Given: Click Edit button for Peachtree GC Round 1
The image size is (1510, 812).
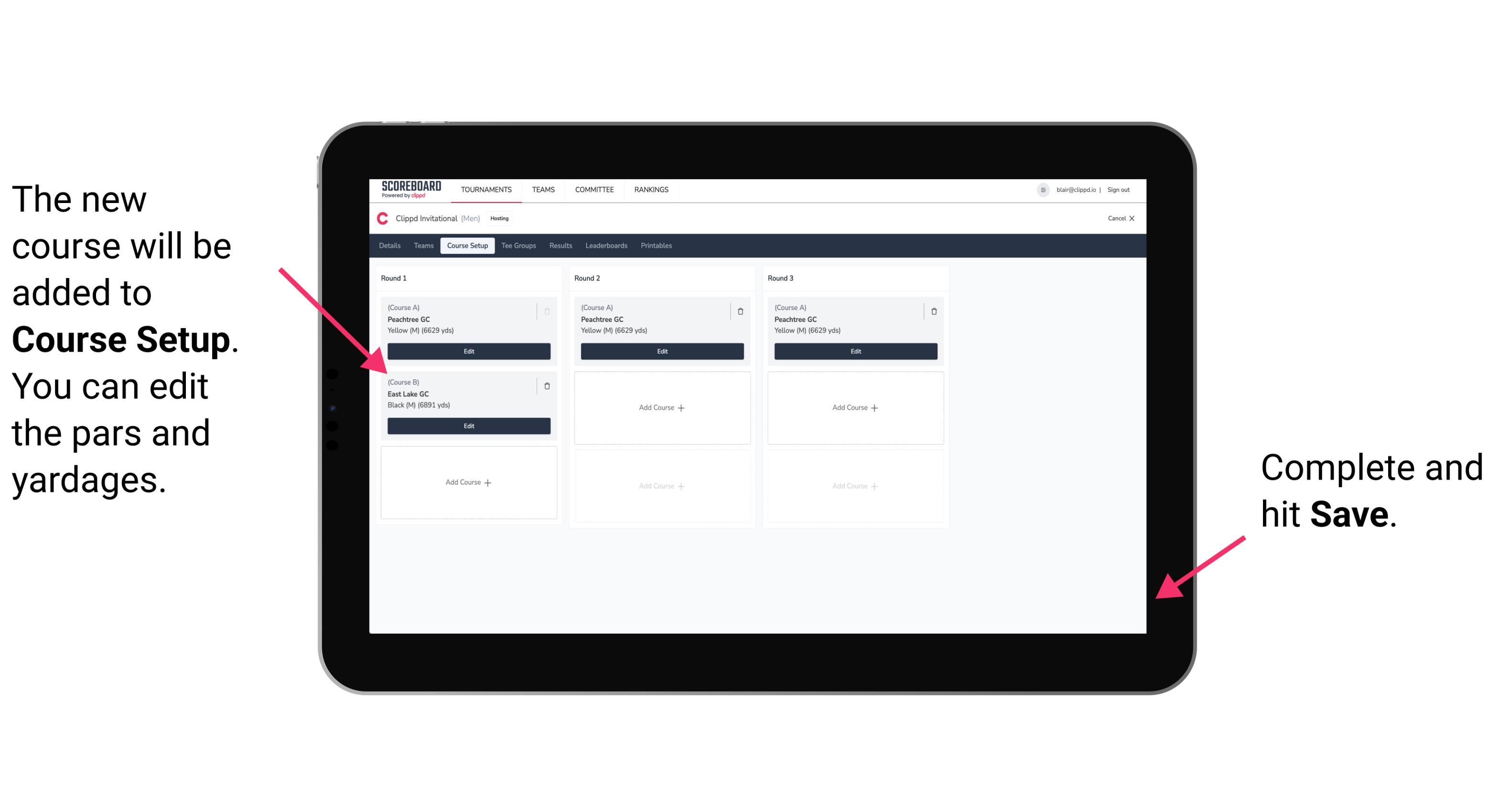Looking at the screenshot, I should (469, 351).
